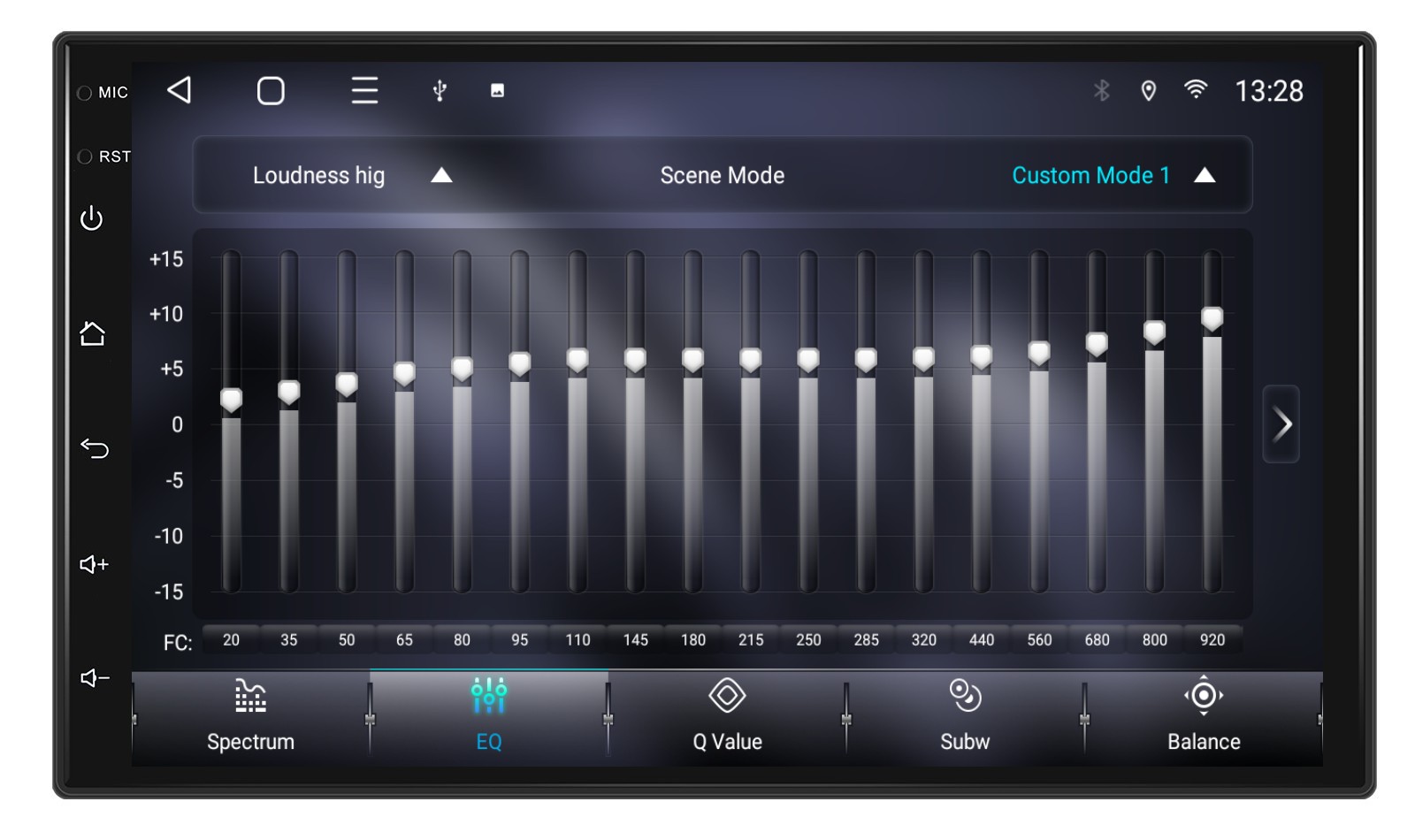Tap the 920 Hz frequency cell

tap(1212, 639)
